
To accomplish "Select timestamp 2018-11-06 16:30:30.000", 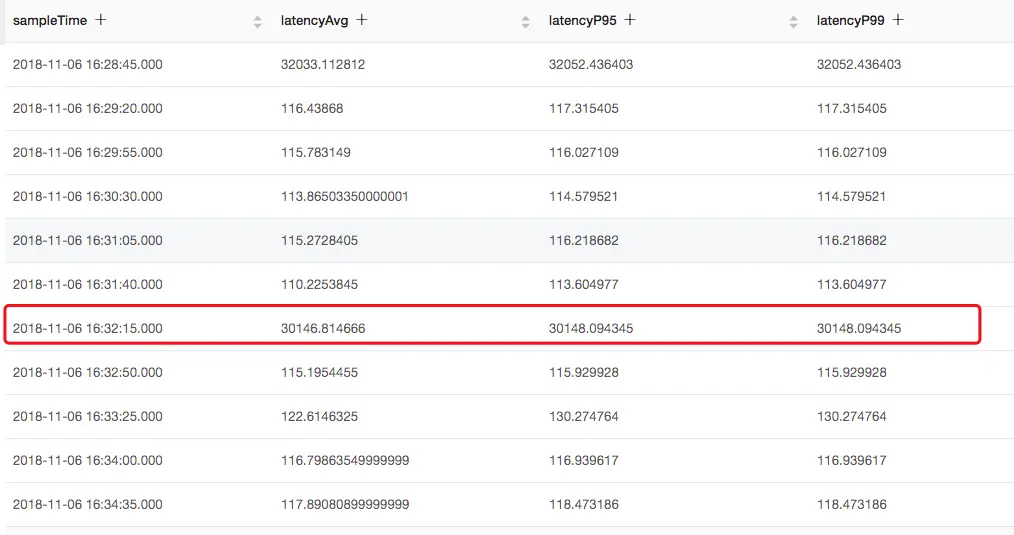I will pyautogui.click(x=88, y=197).
